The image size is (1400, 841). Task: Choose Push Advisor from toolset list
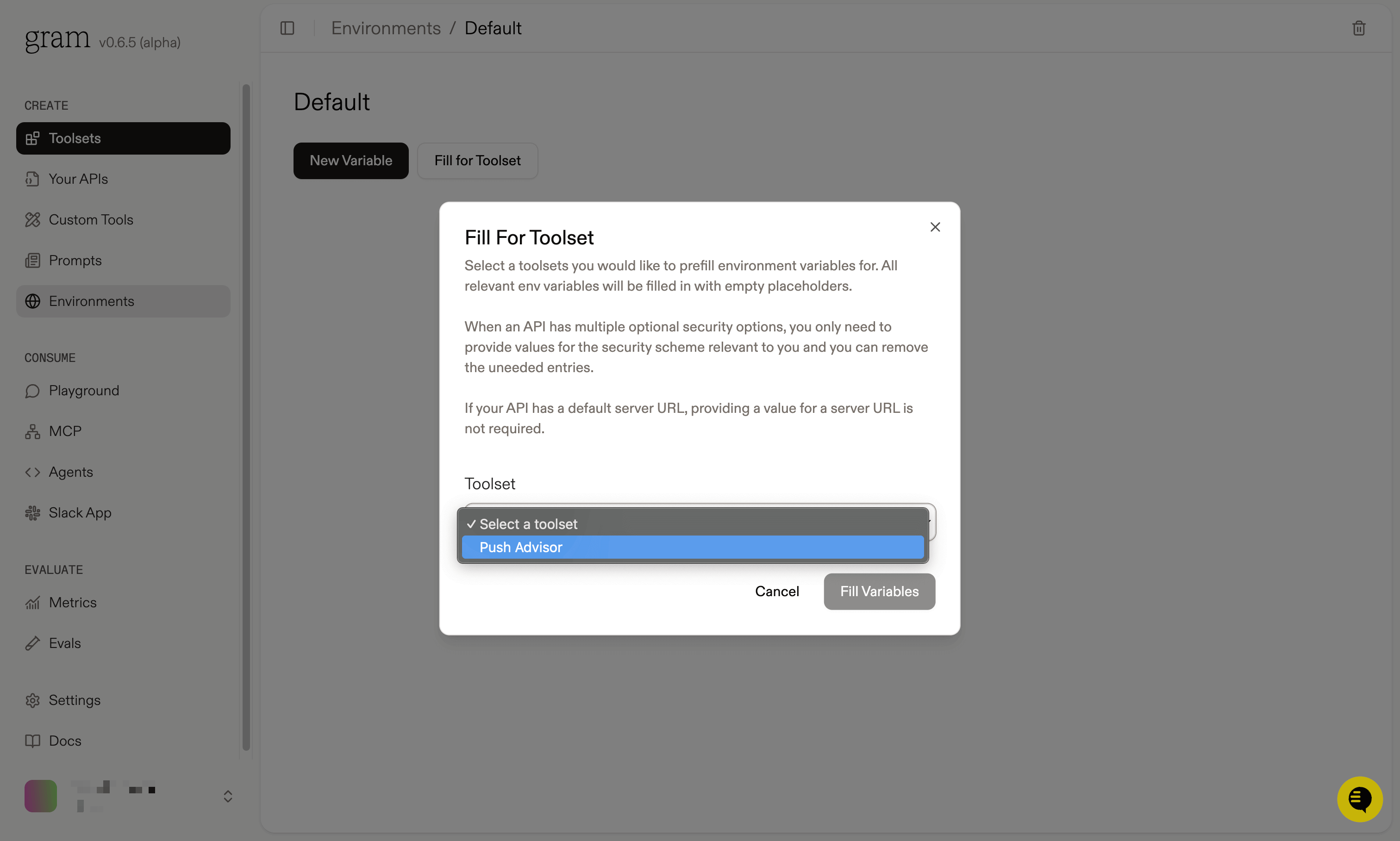pos(693,548)
